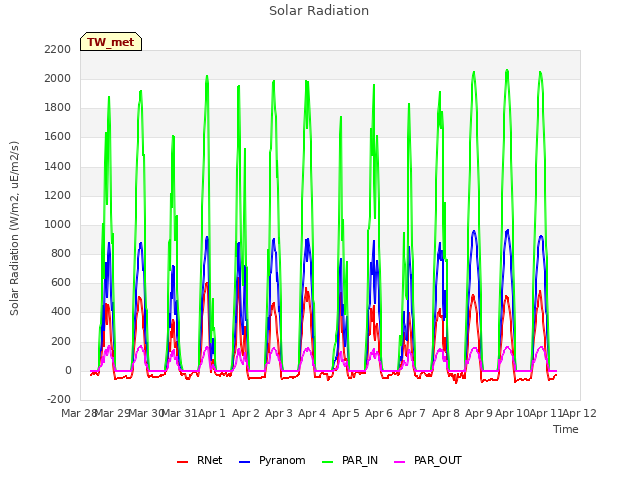The width and height of the screenshot is (640, 480).
Task: Click the 2200 y-axis tick label
Action: point(58,49)
